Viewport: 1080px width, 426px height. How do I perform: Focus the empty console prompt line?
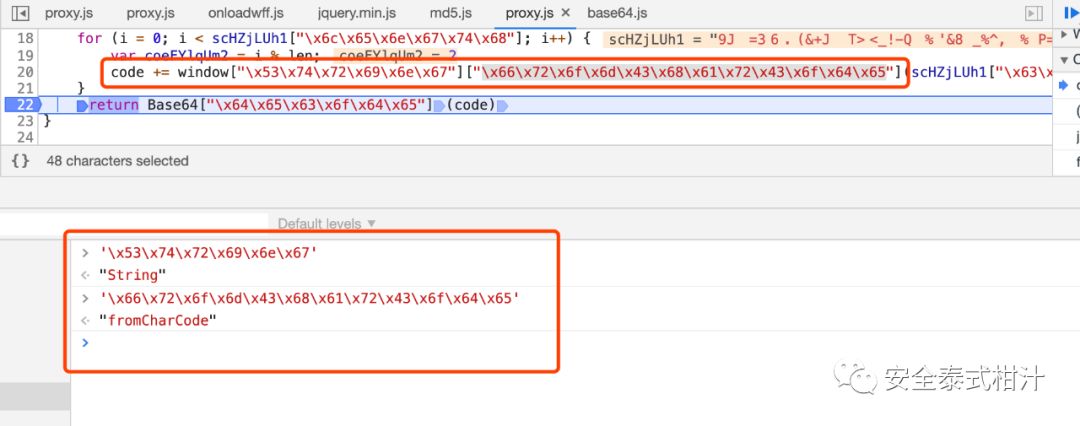pyautogui.click(x=300, y=343)
